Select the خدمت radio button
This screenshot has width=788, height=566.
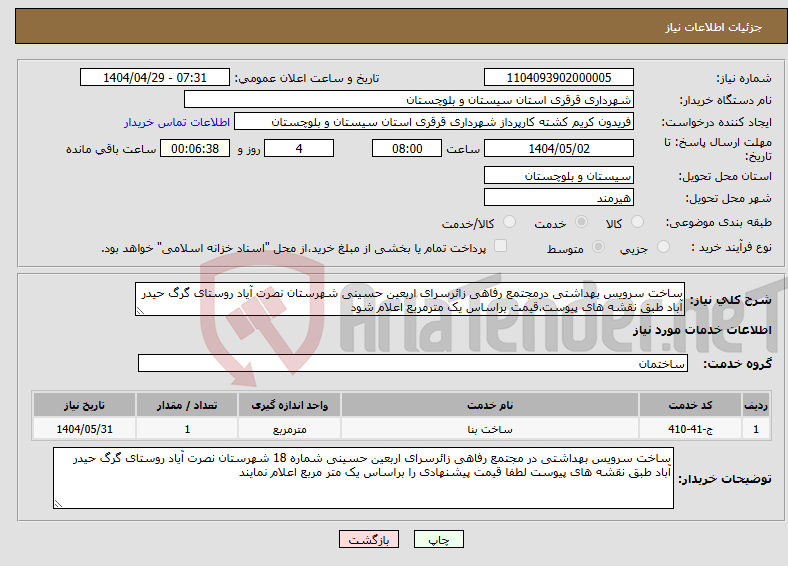[581, 222]
